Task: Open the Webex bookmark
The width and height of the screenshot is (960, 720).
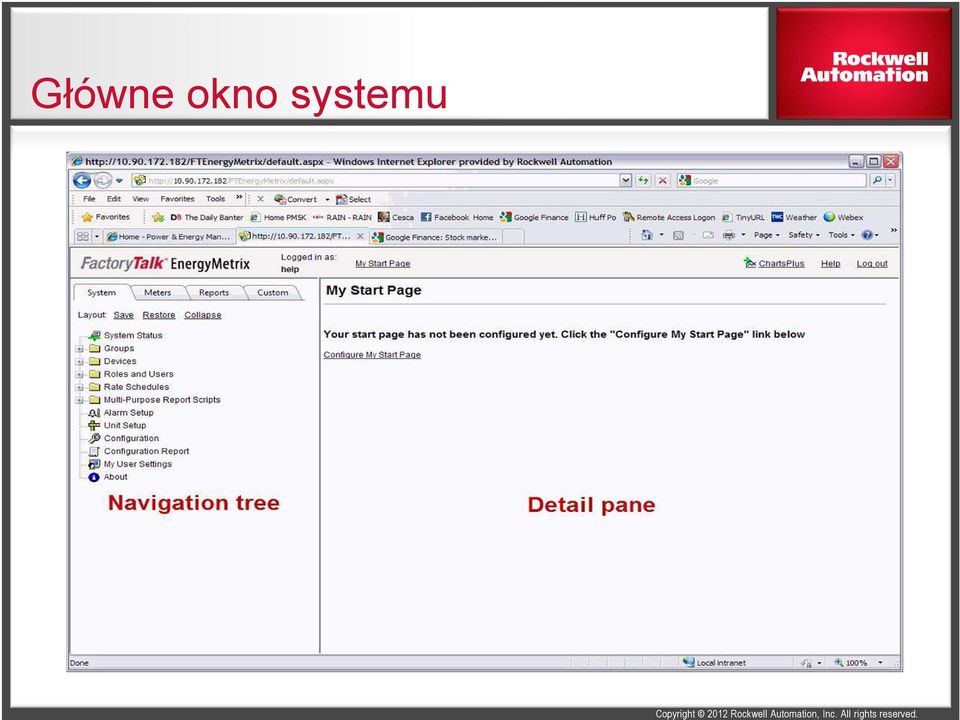Action: [844, 217]
